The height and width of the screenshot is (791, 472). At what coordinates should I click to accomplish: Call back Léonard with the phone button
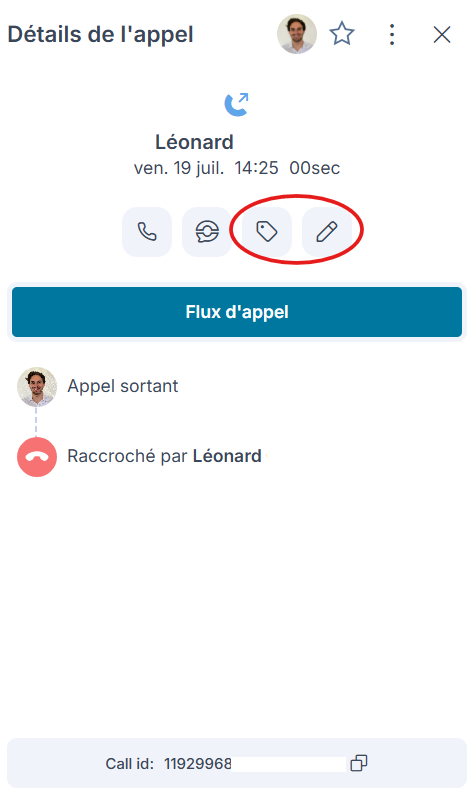(x=147, y=232)
